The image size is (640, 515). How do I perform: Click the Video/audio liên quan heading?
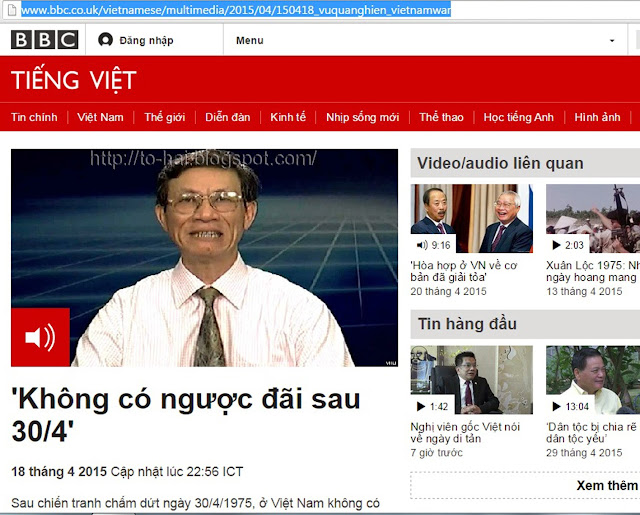[x=500, y=163]
